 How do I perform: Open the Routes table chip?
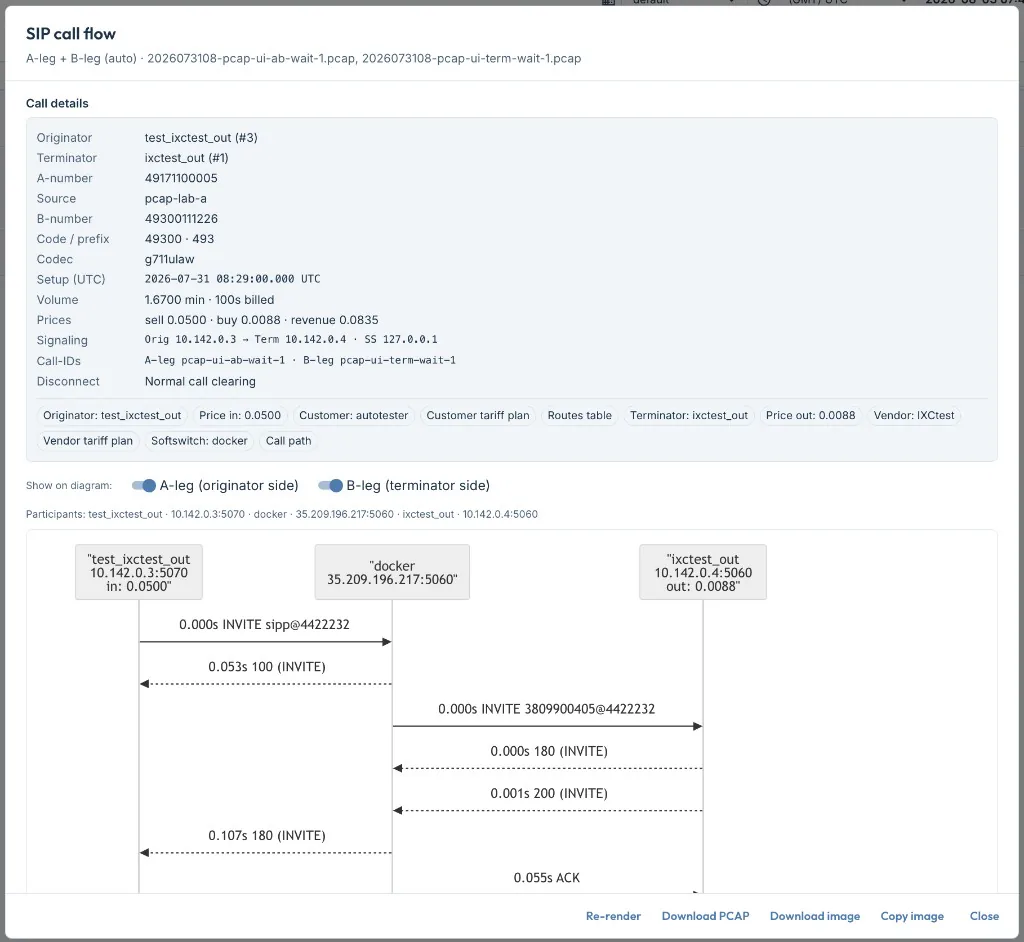[579, 415]
